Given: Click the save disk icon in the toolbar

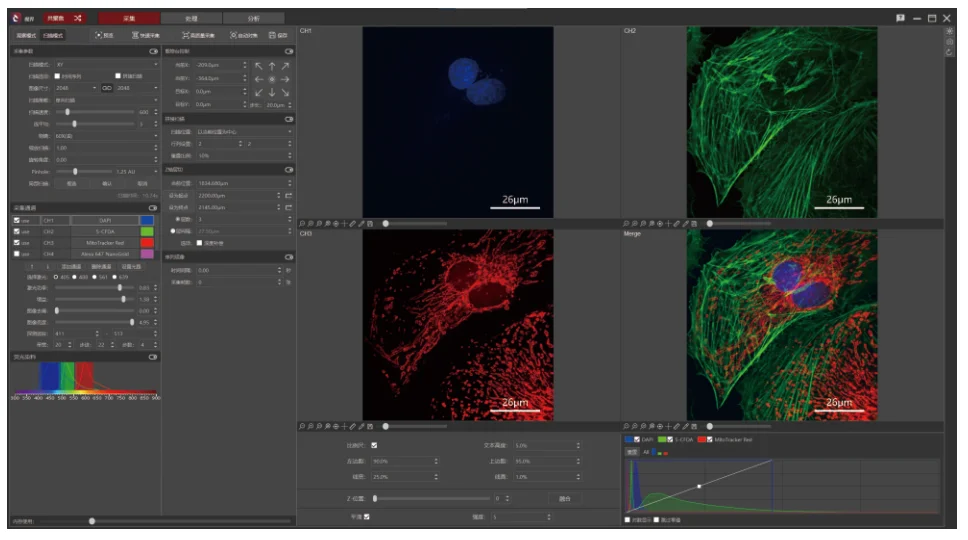Looking at the screenshot, I should point(272,35).
